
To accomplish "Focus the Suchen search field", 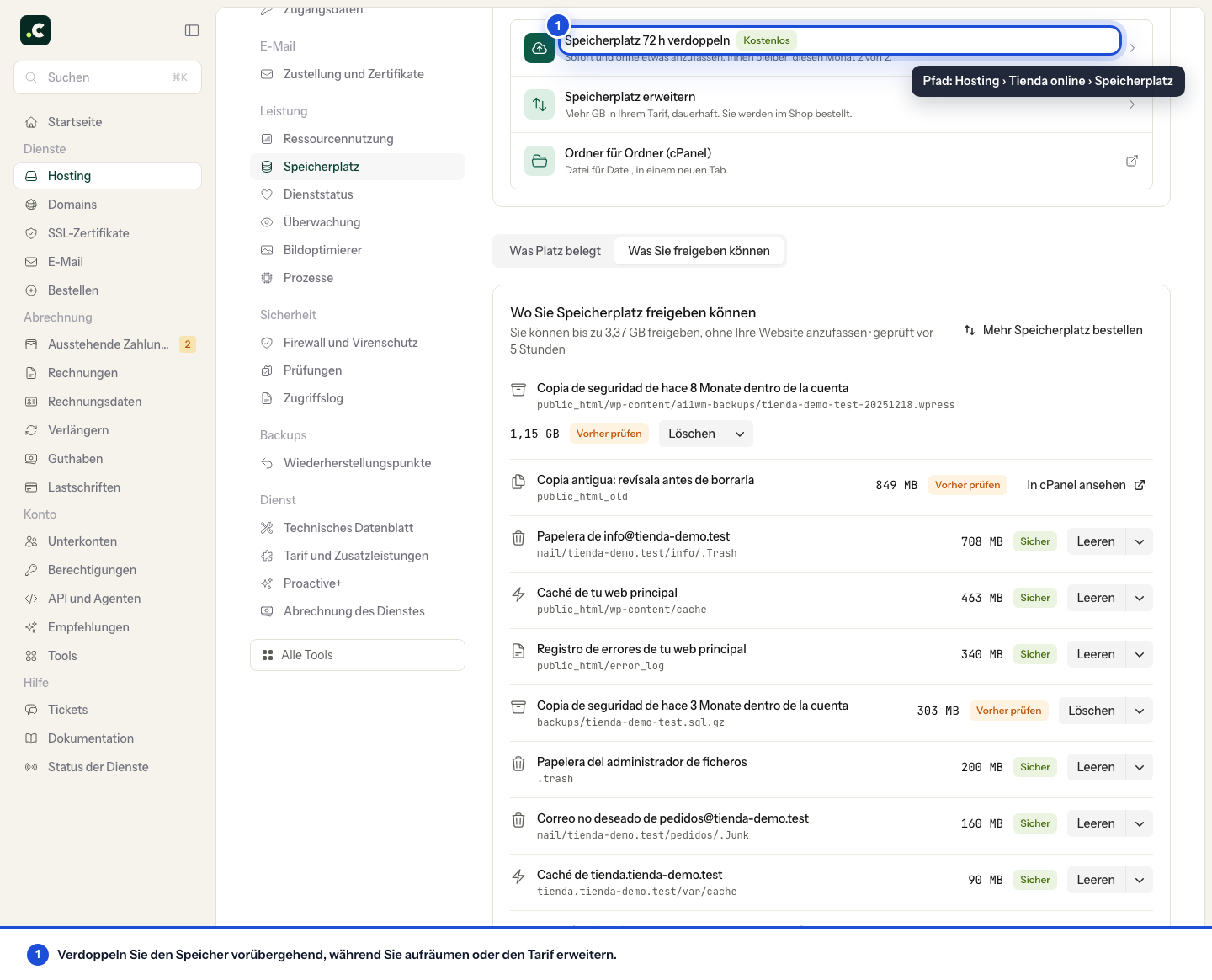I will click(x=108, y=77).
